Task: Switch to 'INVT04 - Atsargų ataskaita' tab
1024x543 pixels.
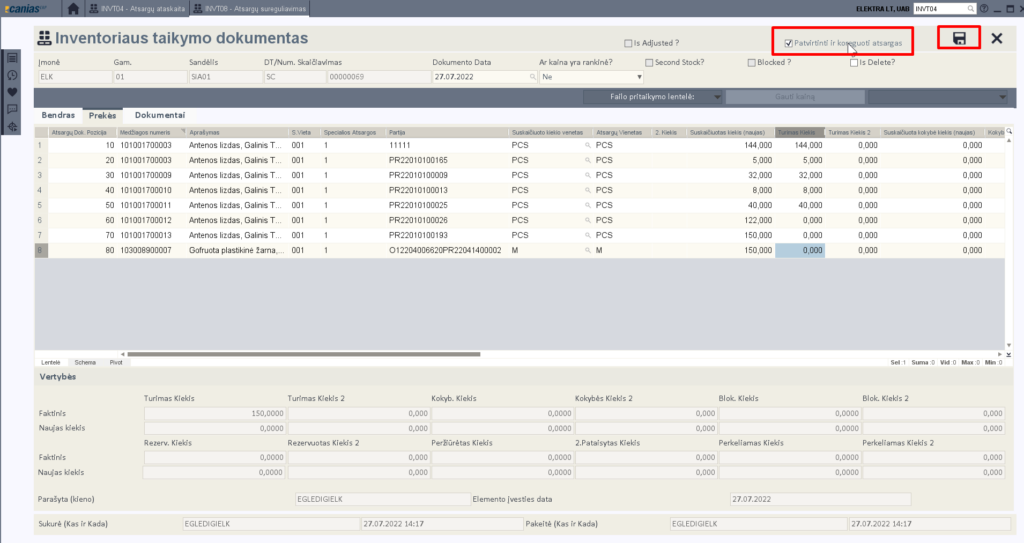Action: click(140, 9)
